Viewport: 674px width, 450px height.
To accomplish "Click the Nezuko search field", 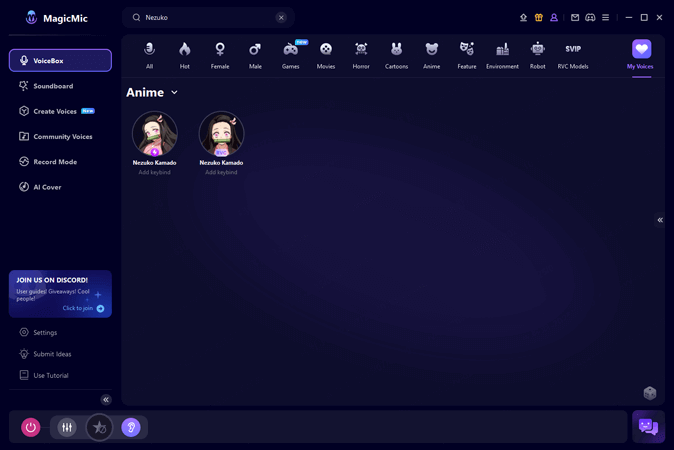I will click(x=208, y=18).
